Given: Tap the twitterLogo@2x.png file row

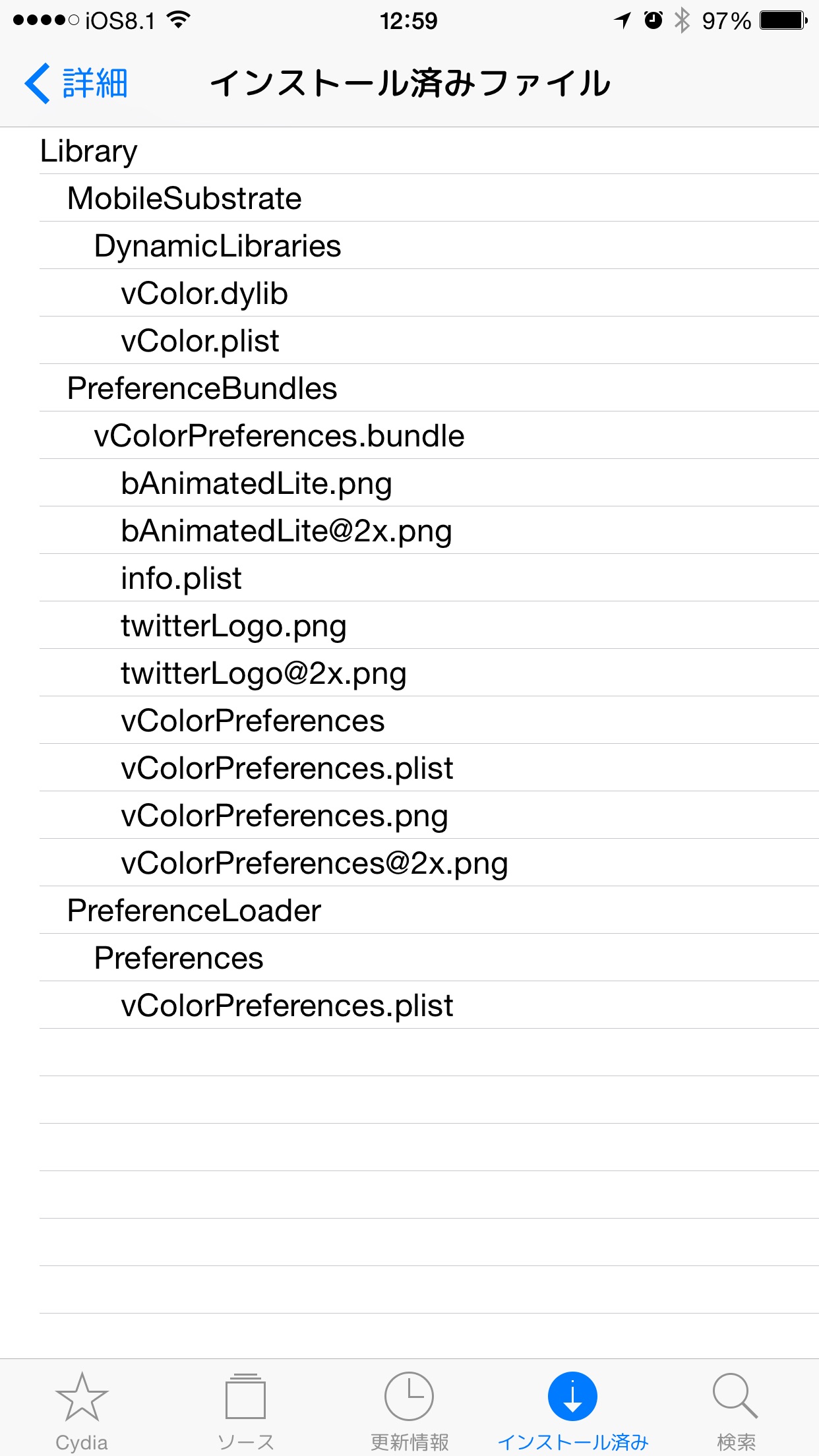Looking at the screenshot, I should [x=429, y=673].
